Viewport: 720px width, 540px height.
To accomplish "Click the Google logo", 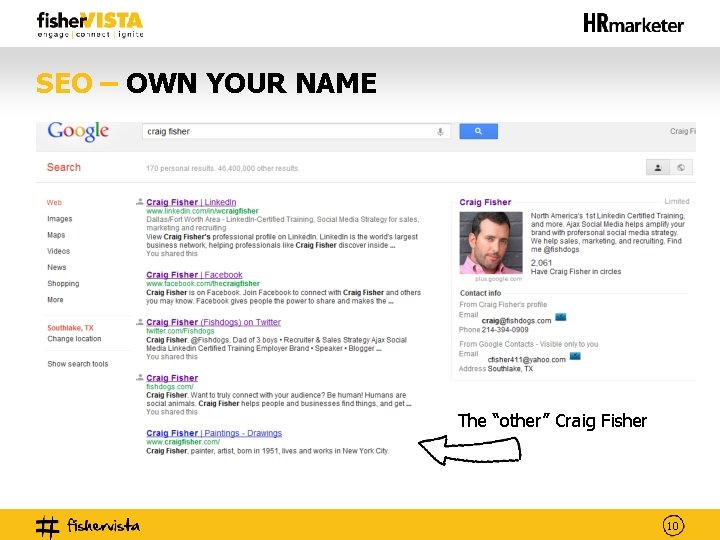I will pyautogui.click(x=78, y=132).
